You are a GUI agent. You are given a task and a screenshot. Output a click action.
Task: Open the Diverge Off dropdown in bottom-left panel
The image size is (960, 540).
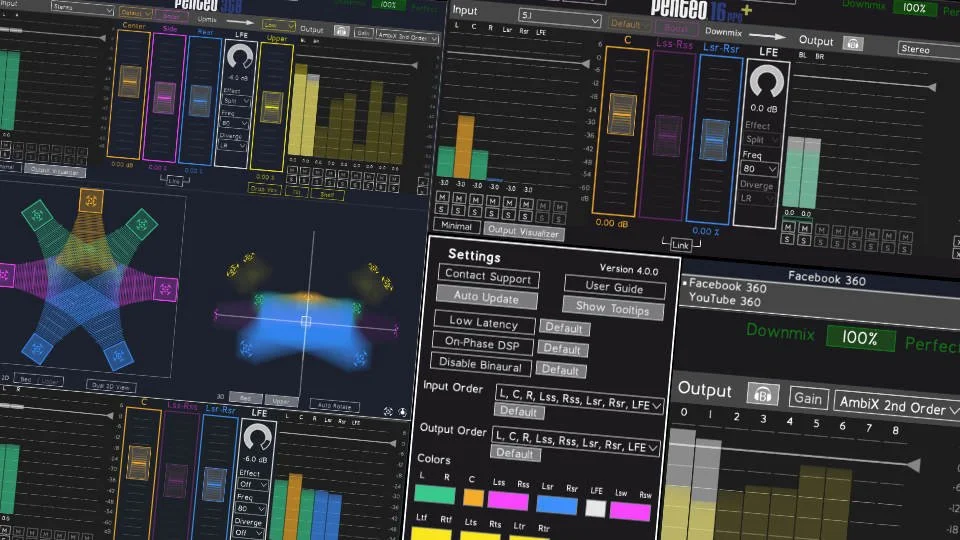click(250, 532)
